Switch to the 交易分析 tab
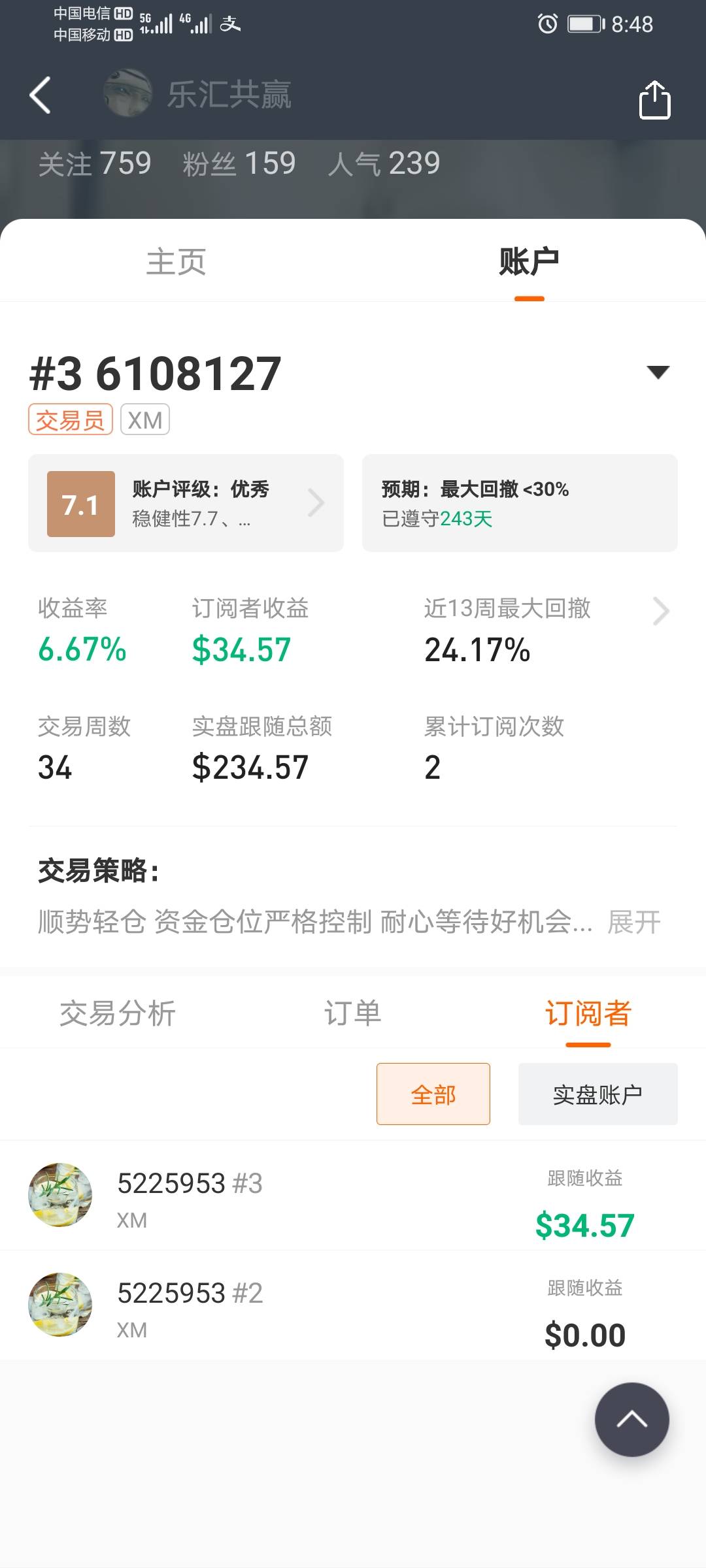 118,1013
